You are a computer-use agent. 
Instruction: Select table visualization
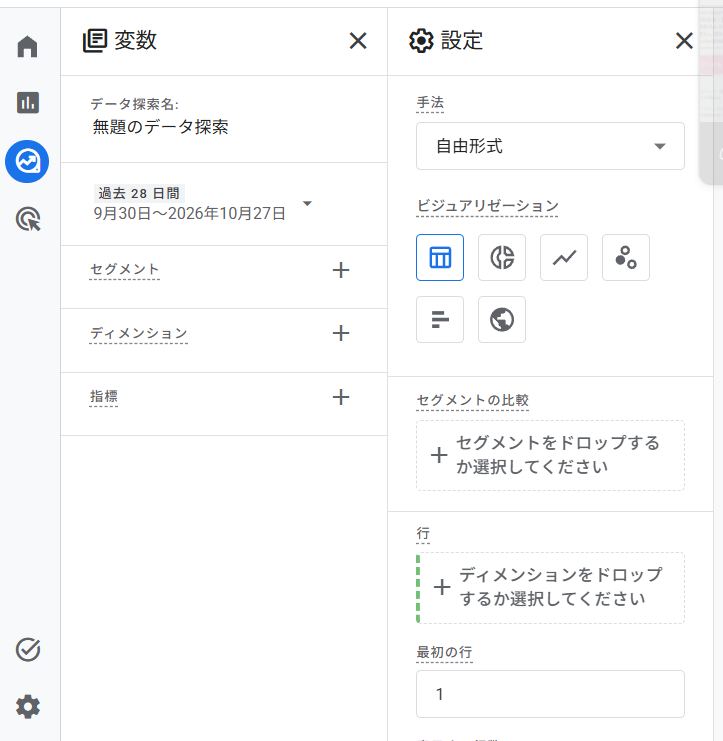[440, 258]
